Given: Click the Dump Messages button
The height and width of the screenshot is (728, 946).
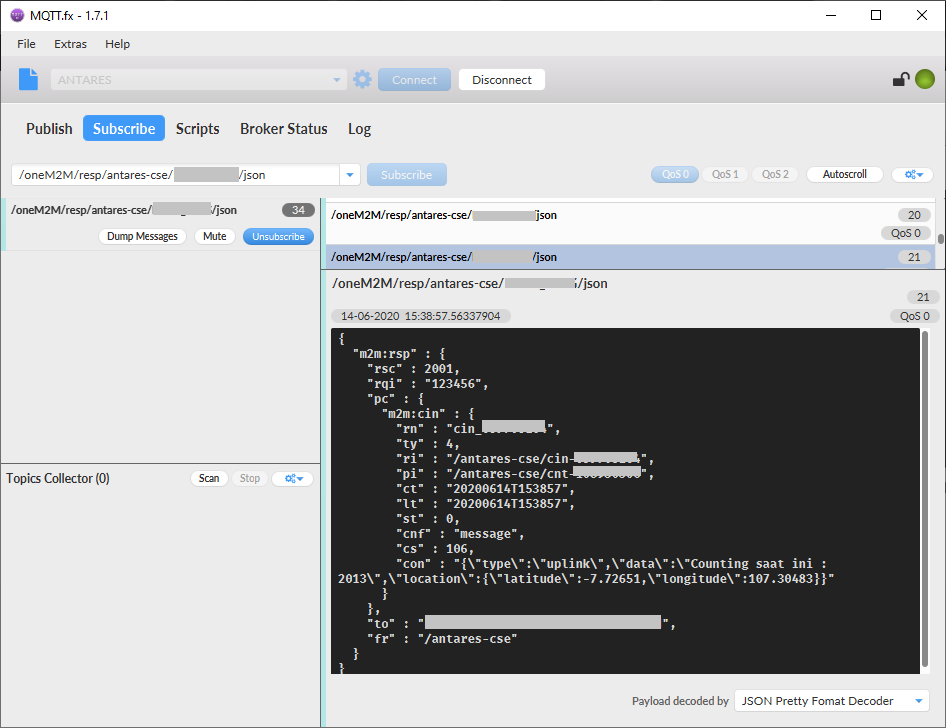Looking at the screenshot, I should tap(142, 236).
